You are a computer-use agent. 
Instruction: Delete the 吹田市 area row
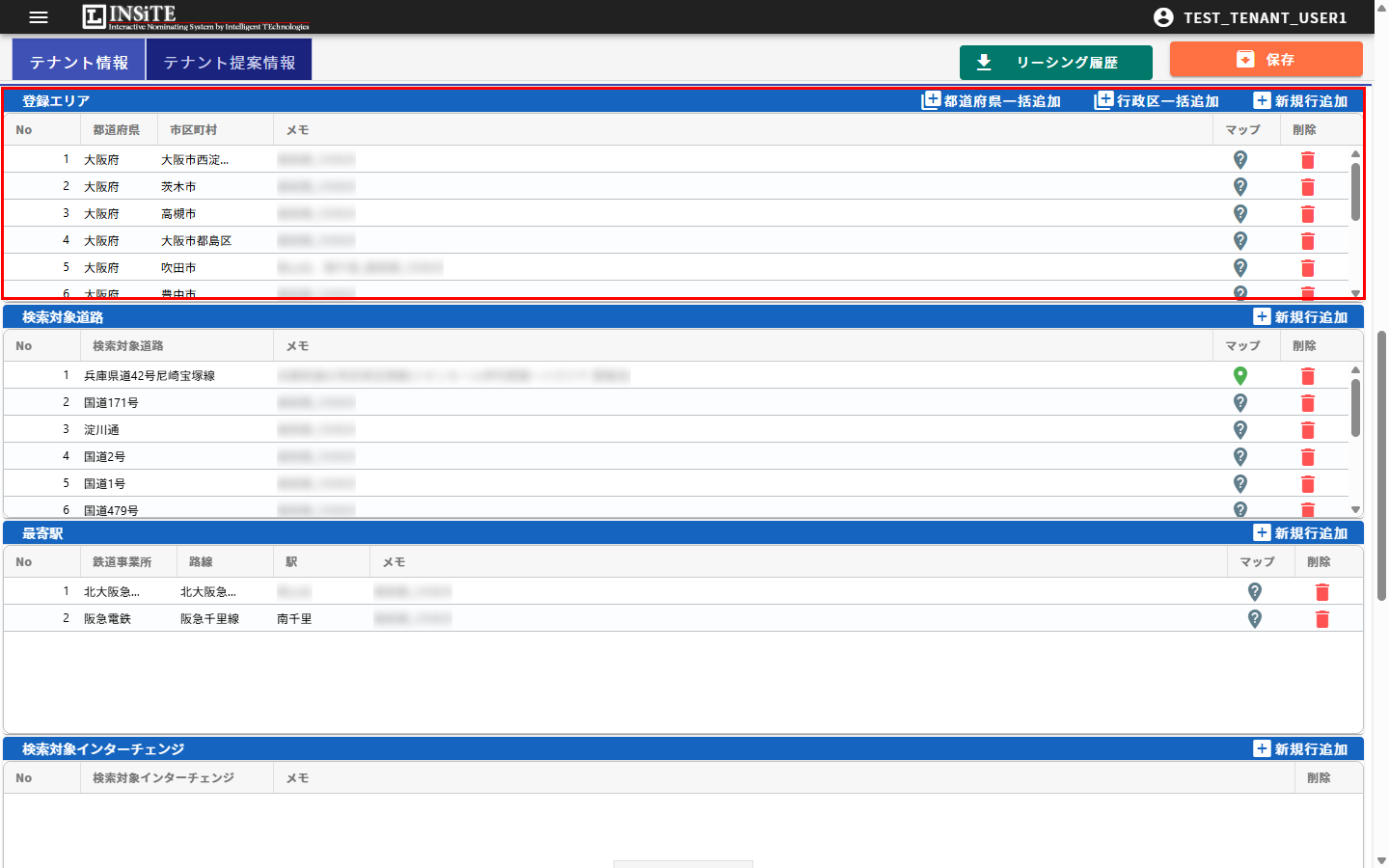1307,268
